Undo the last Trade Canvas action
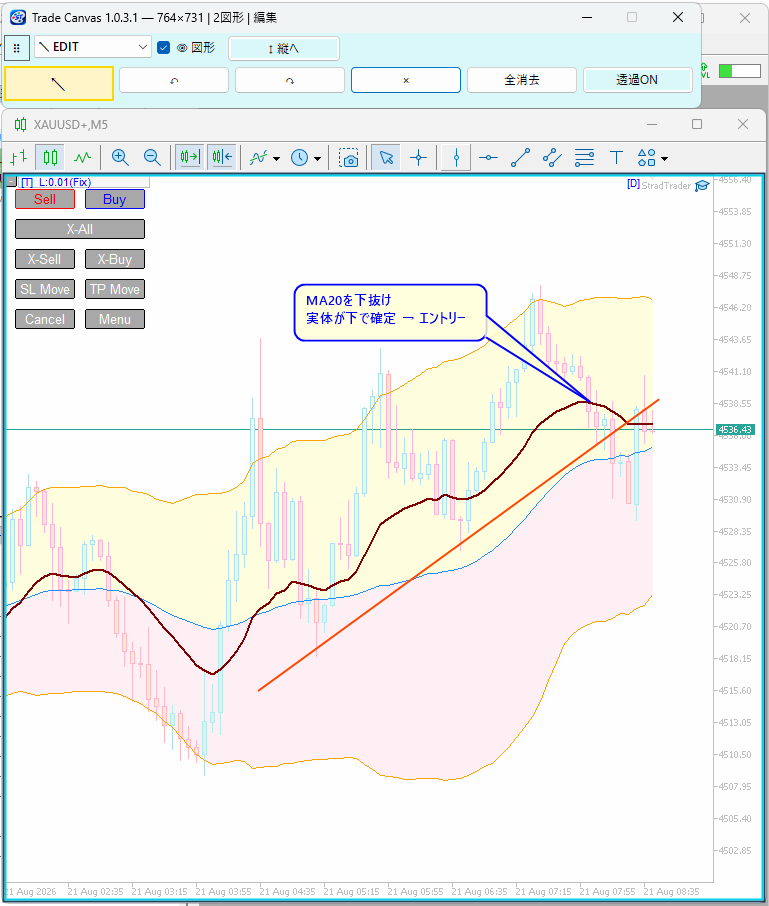The image size is (769, 906). tap(174, 80)
